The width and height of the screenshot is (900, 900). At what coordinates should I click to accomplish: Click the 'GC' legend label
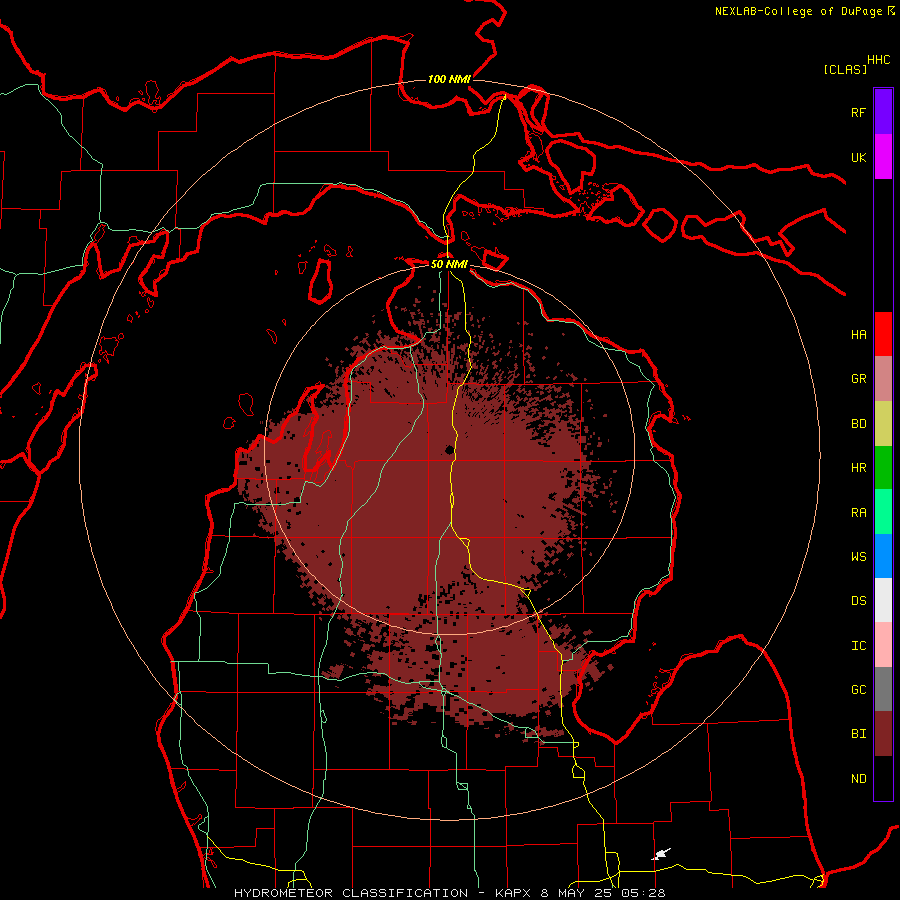[x=858, y=690]
